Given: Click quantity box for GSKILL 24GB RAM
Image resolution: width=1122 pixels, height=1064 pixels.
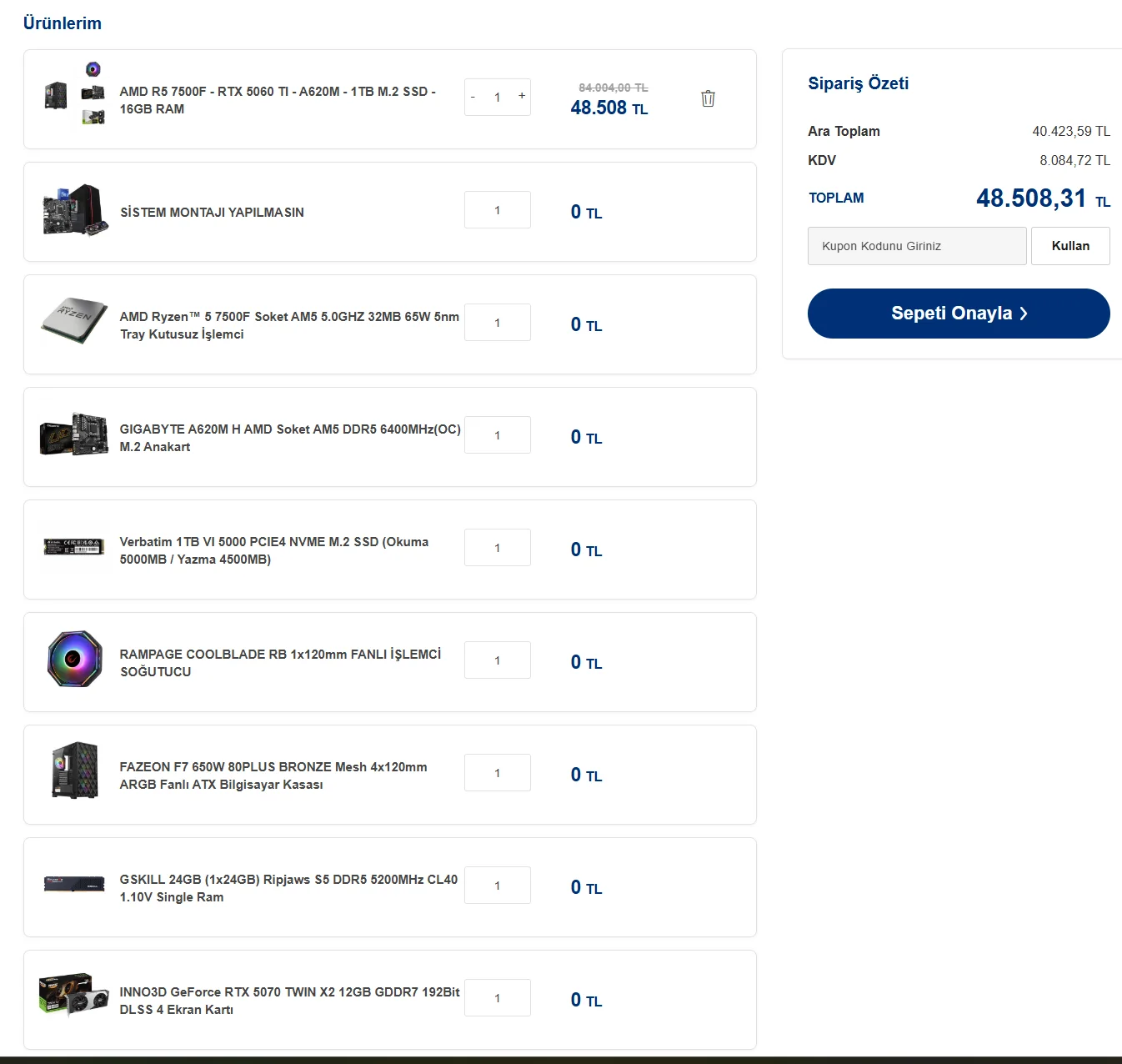Looking at the screenshot, I should point(498,886).
